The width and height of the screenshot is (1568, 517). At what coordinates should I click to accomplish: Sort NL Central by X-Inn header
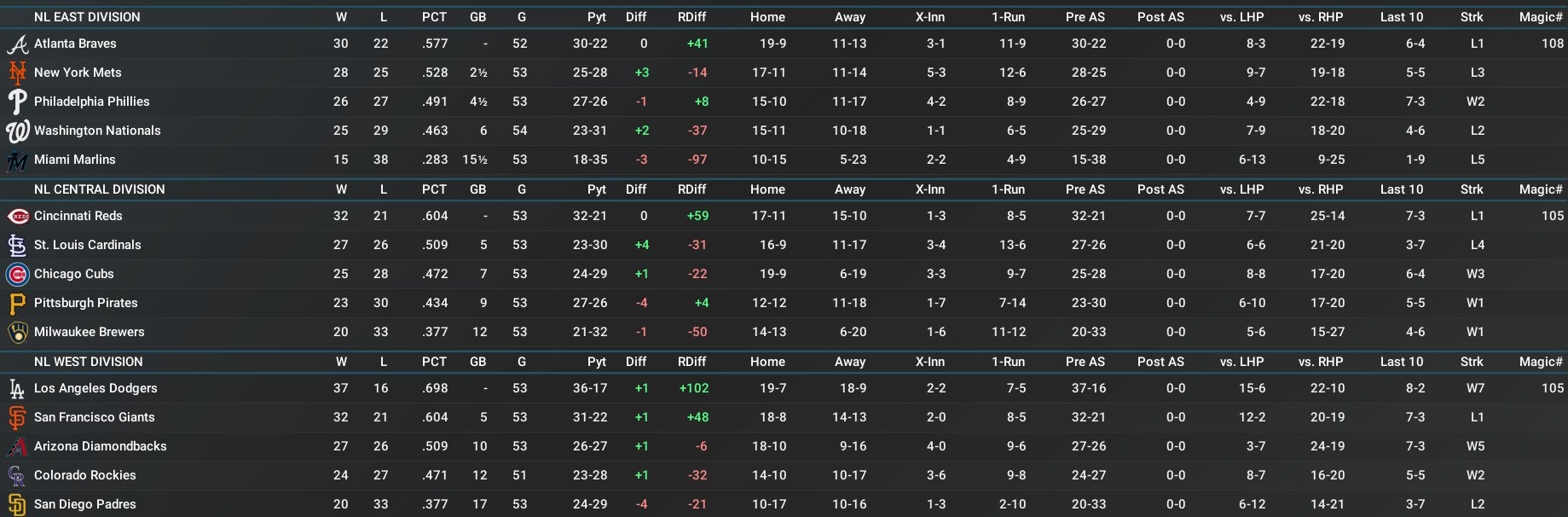tap(929, 189)
